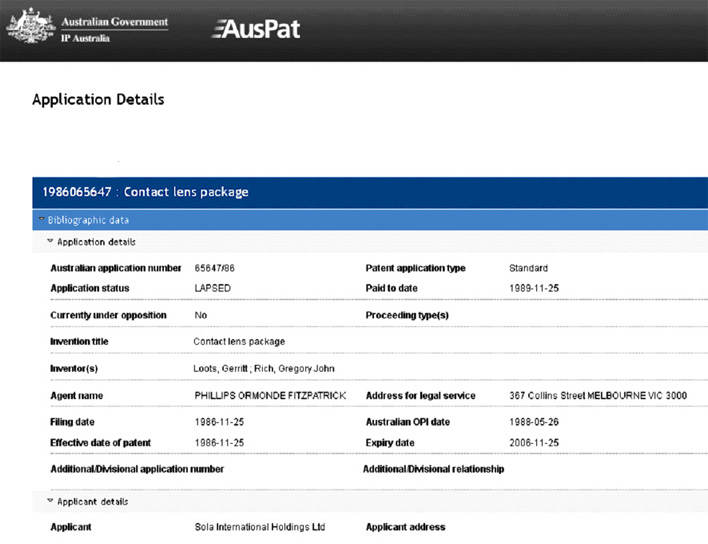Click the AusPat logo
Image resolution: width=708 pixels, height=544 pixels.
(256, 29)
